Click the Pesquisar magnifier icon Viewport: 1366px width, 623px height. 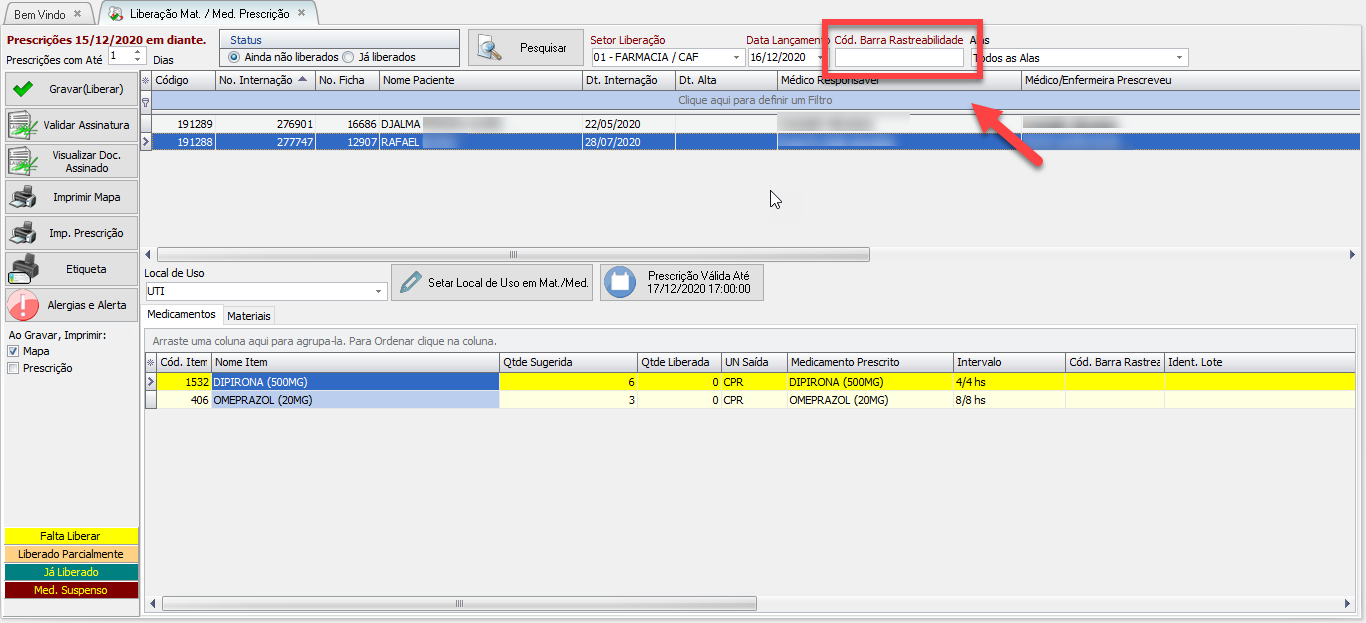pyautogui.click(x=490, y=48)
